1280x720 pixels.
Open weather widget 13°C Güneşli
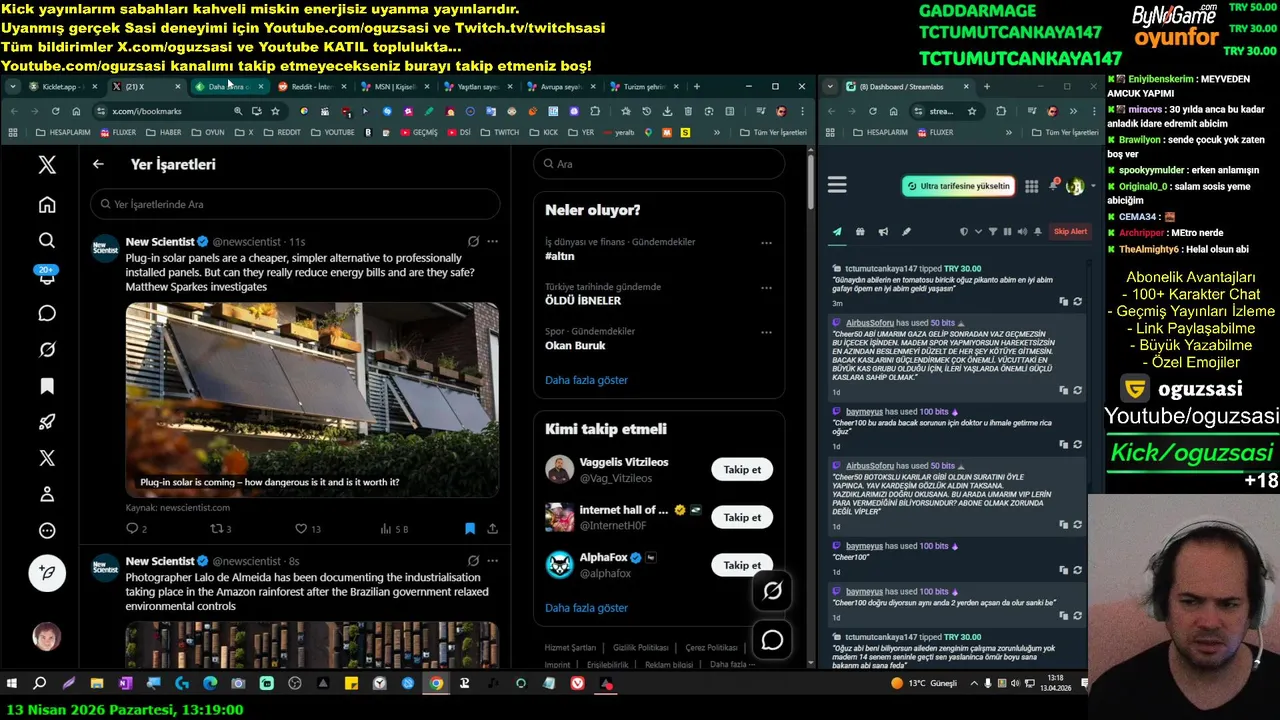click(924, 684)
